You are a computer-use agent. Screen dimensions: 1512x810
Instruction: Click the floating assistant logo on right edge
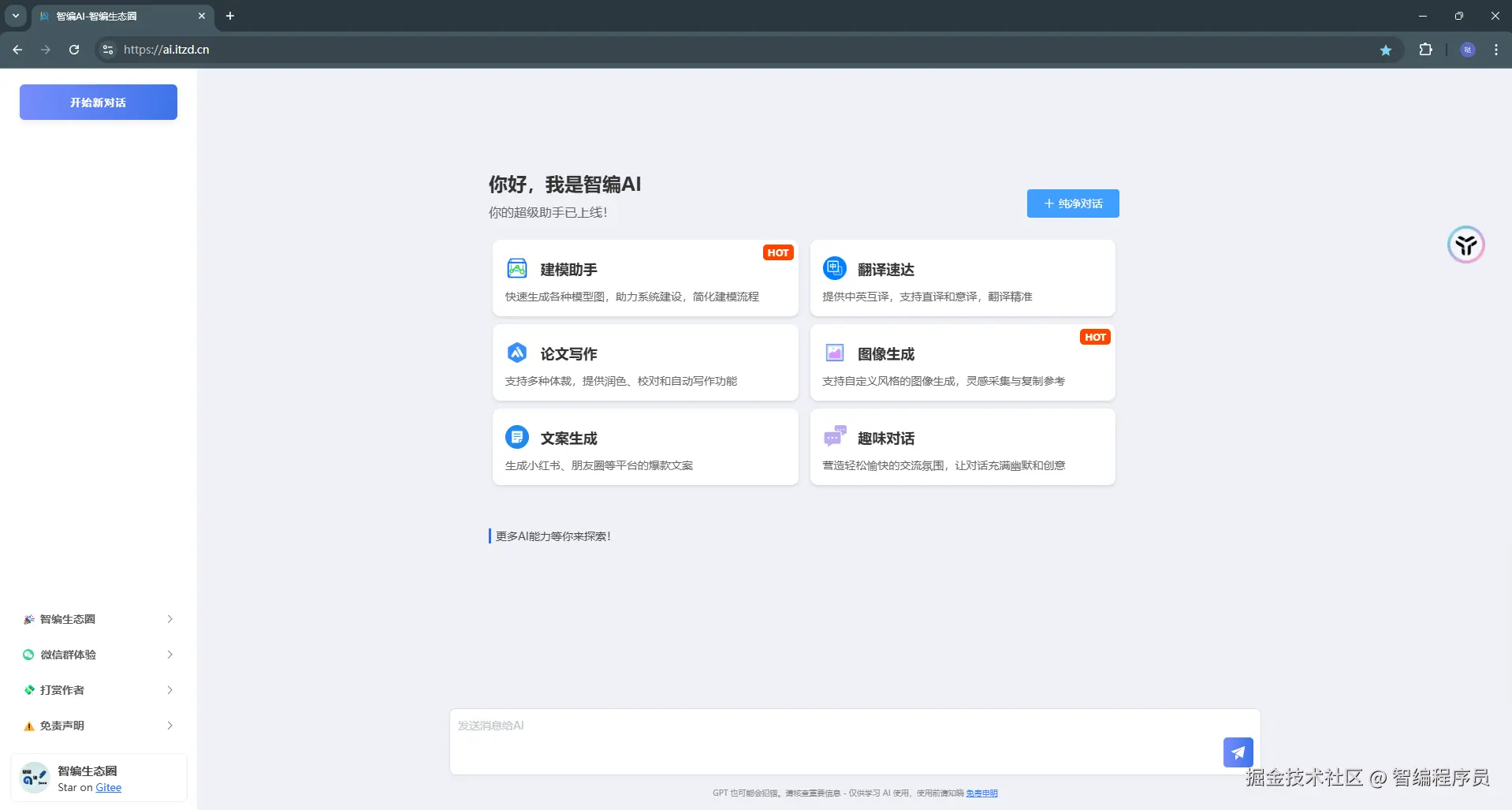(x=1466, y=244)
